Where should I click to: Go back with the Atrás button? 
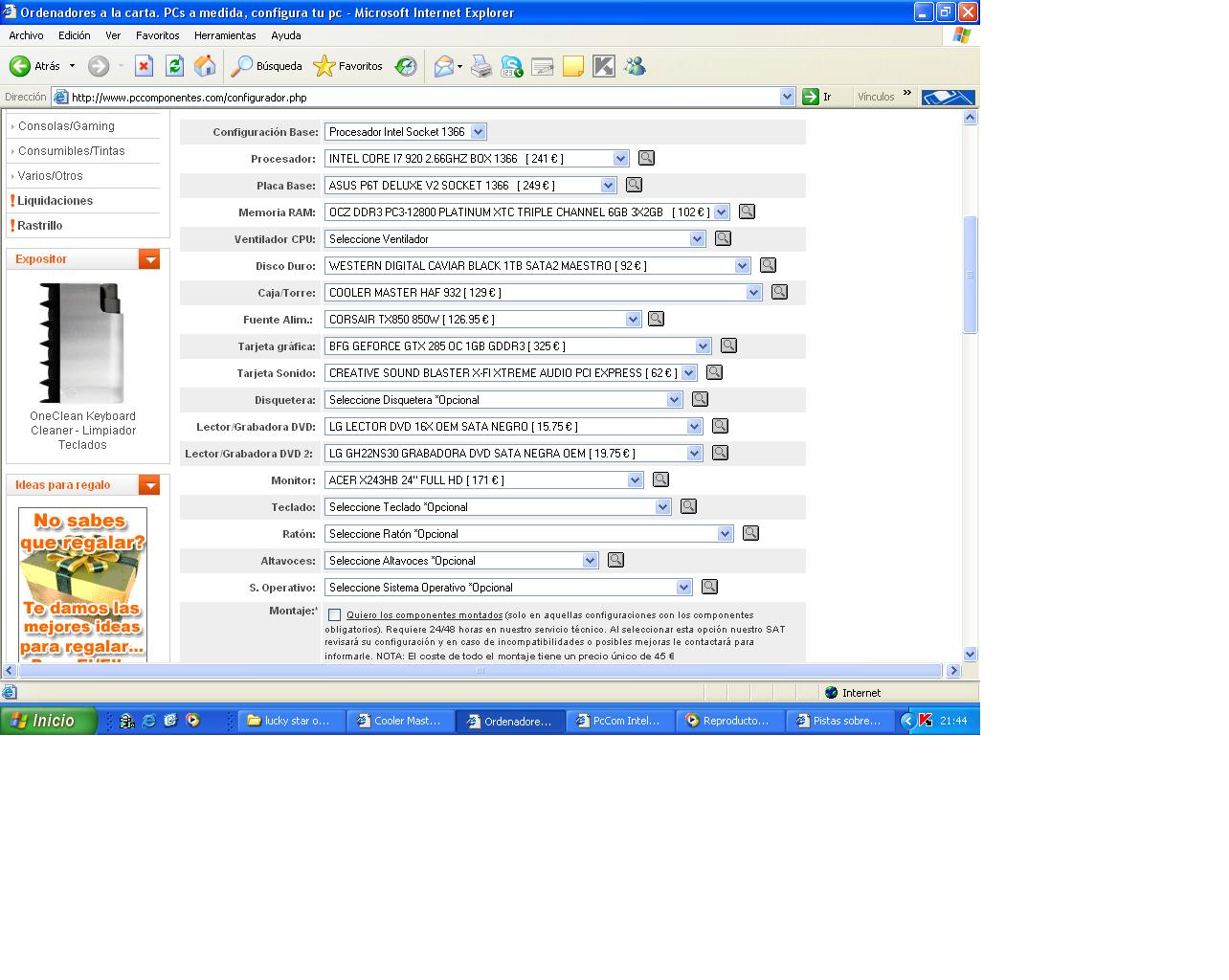[x=34, y=66]
